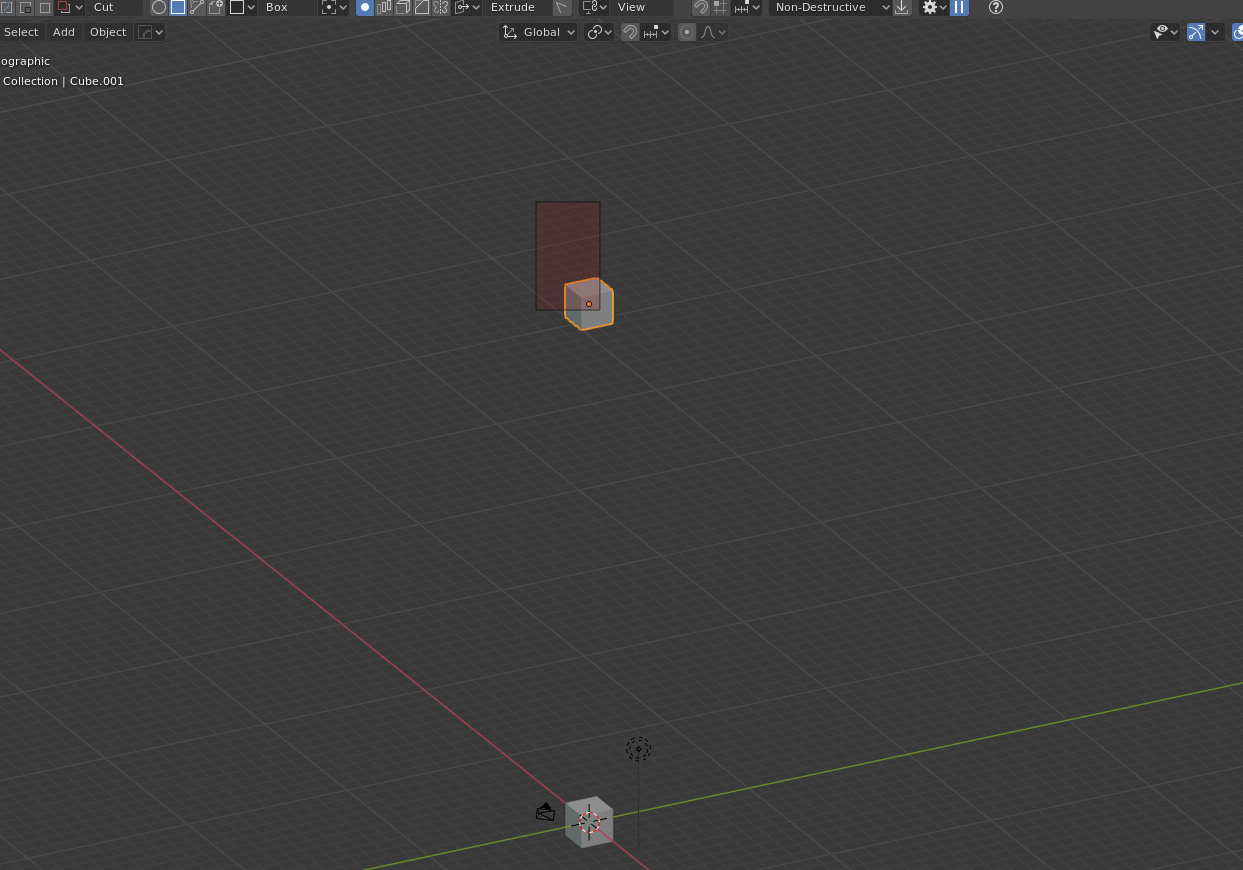Click the View label field

(x=642, y=7)
